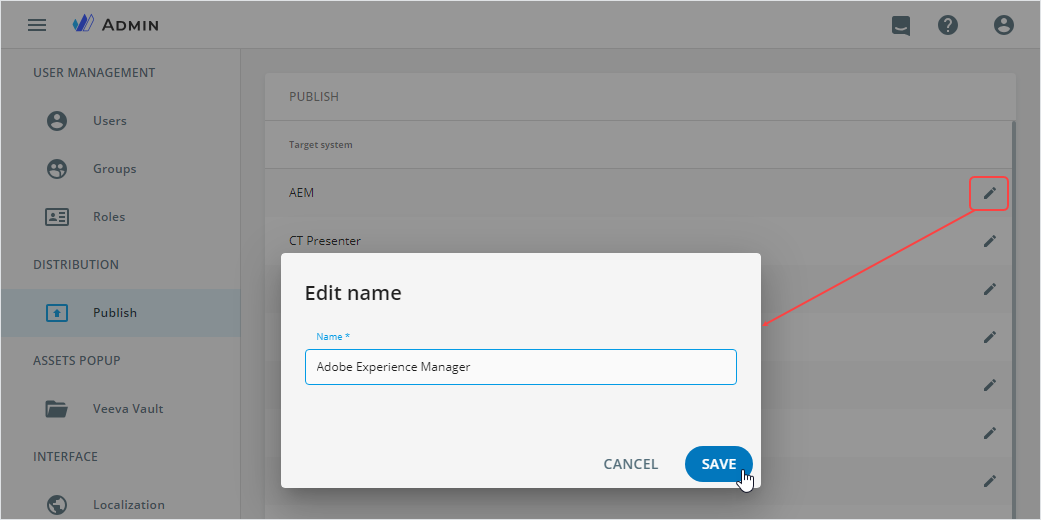Open the Groups section in sidebar
The width and height of the screenshot is (1041, 520).
114,169
